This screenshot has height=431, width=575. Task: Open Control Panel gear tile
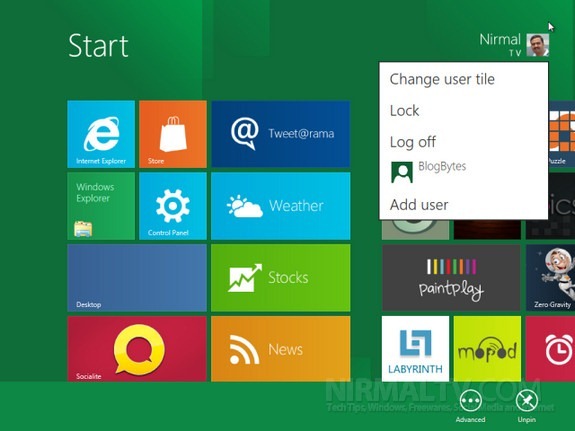click(x=173, y=206)
